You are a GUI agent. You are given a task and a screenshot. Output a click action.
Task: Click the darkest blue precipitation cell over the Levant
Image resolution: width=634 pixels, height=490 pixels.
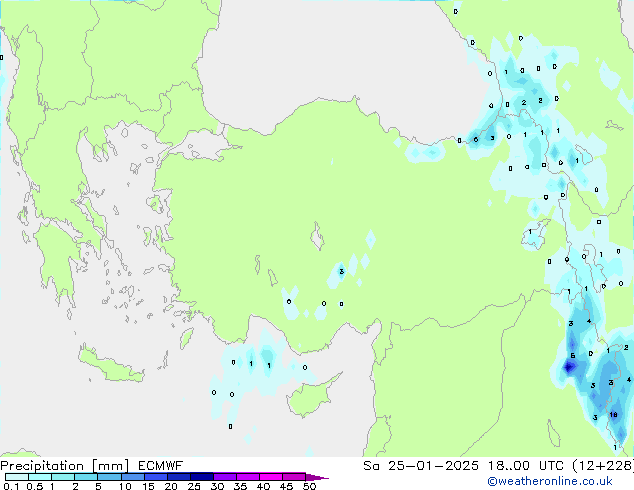point(569,367)
